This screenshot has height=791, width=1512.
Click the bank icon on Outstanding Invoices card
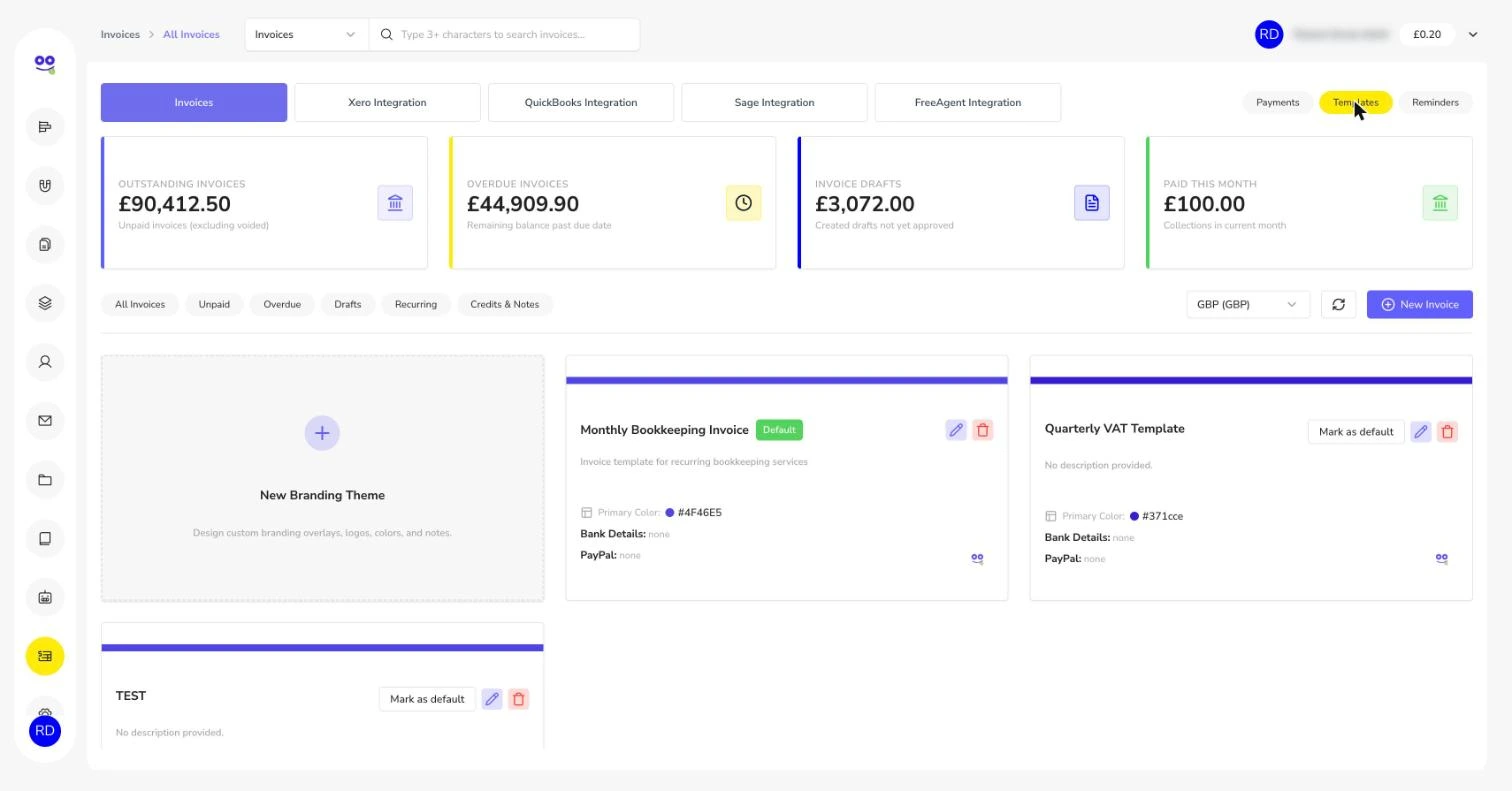[395, 203]
